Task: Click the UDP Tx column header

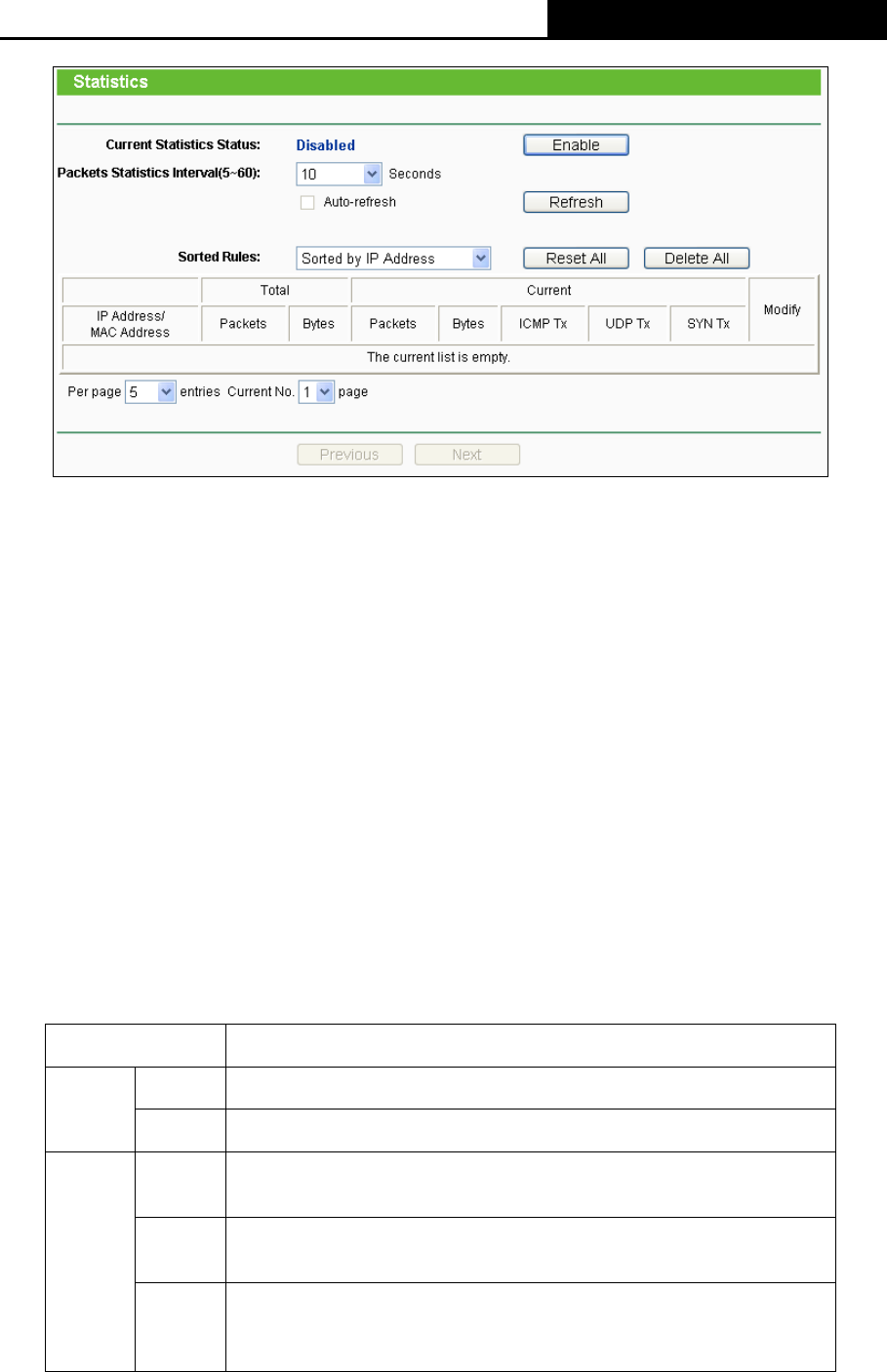Action: coord(627,324)
